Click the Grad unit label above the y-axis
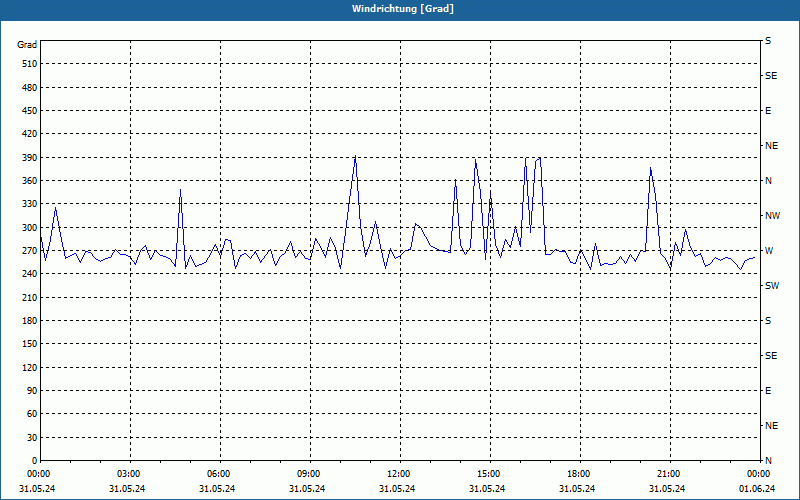 pos(27,45)
